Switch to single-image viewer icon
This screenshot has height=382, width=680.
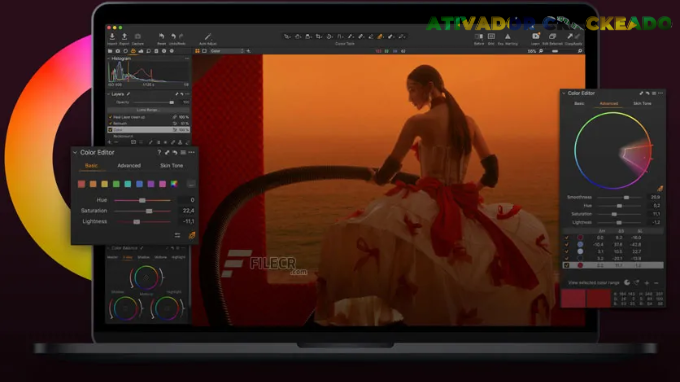tap(204, 51)
